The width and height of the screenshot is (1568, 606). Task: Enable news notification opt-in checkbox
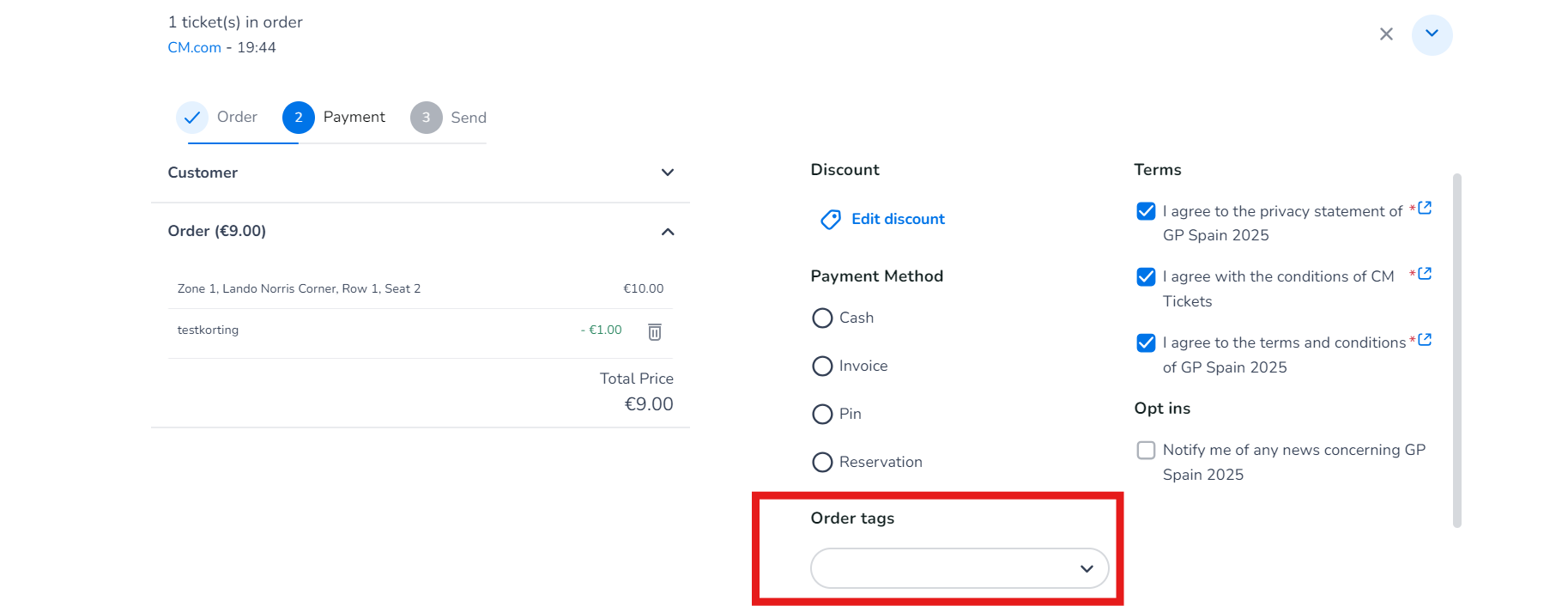pos(1146,451)
